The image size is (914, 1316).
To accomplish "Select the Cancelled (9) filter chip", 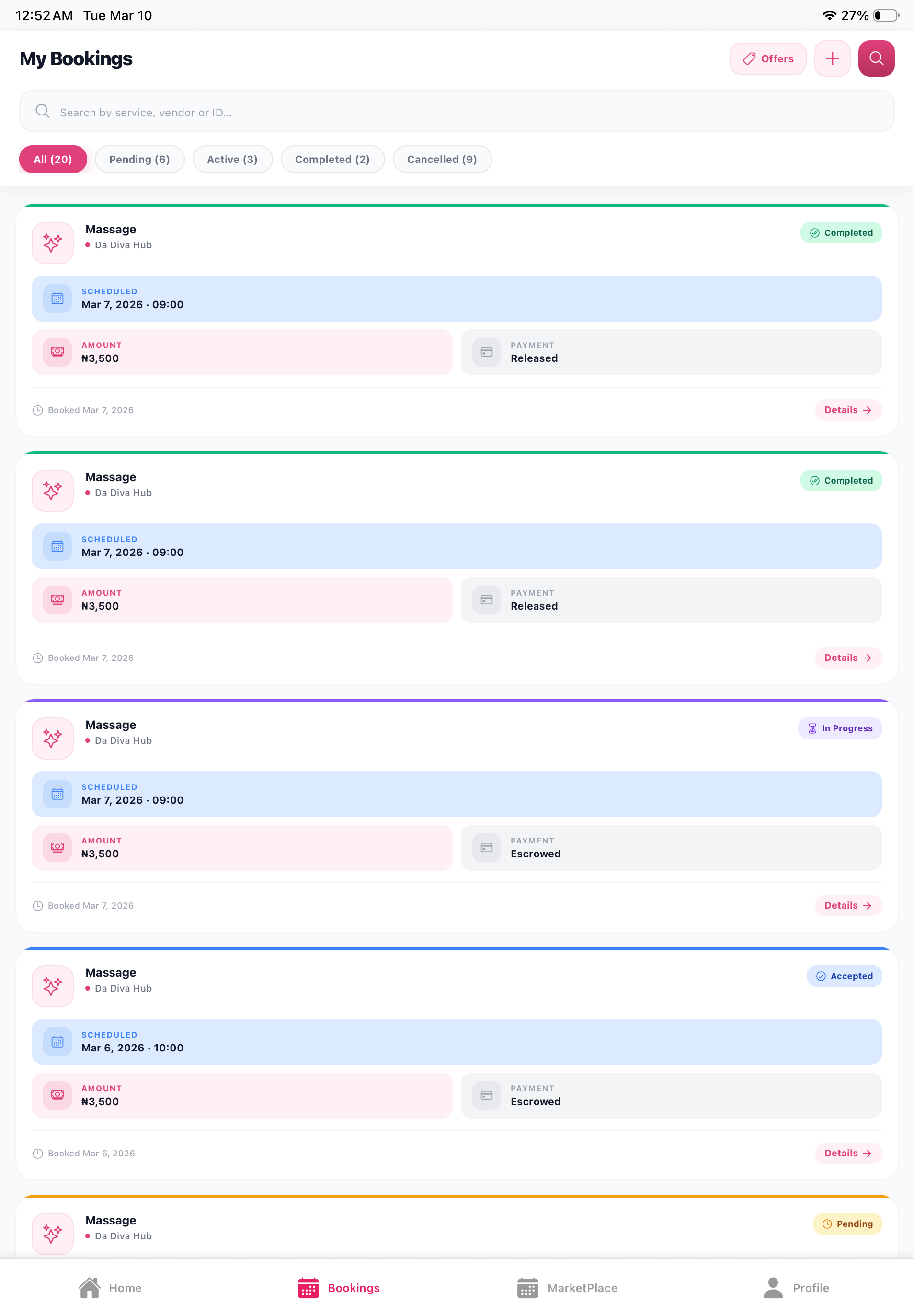I will point(442,159).
